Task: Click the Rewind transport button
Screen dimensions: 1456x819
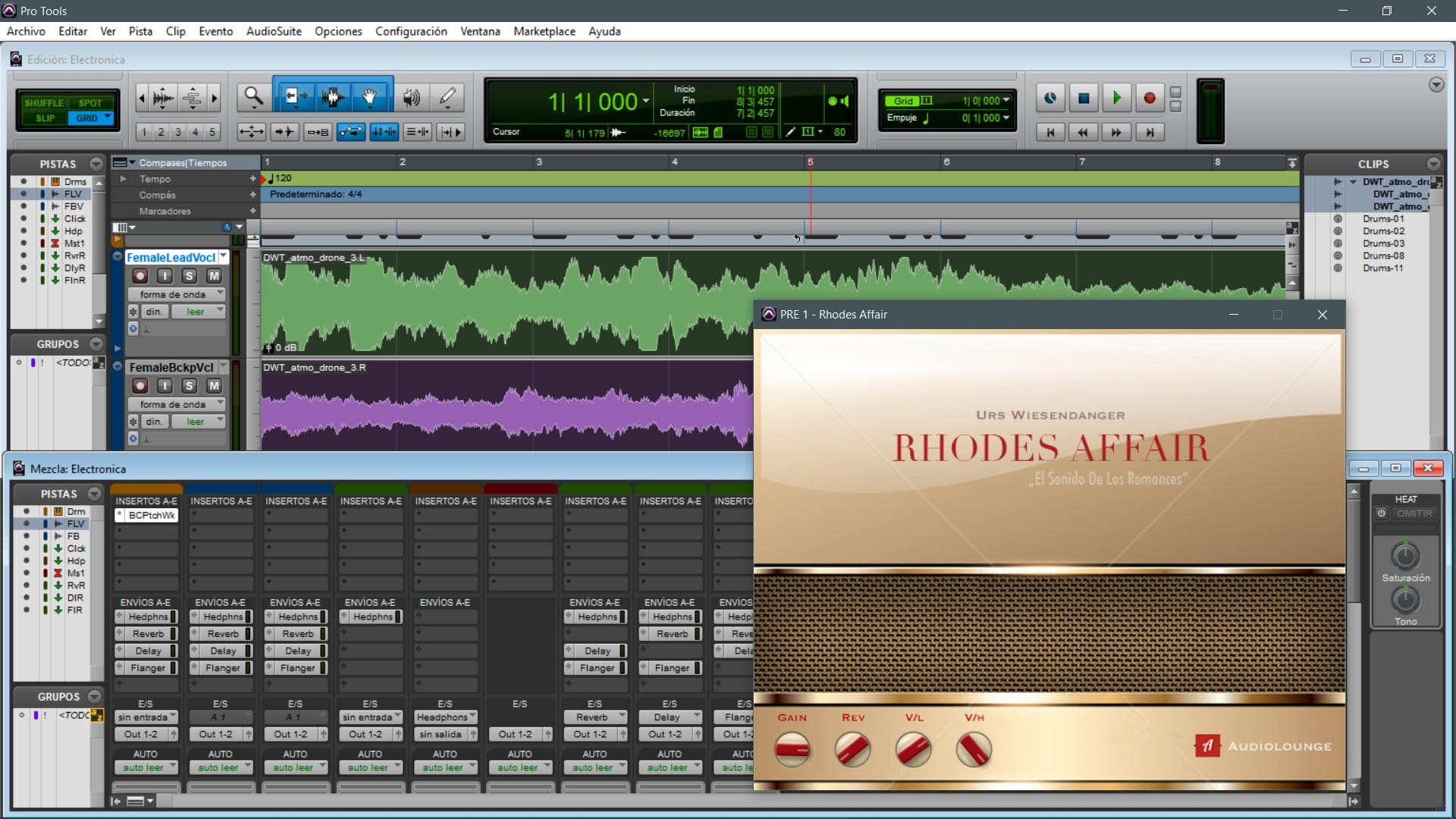Action: (1083, 132)
